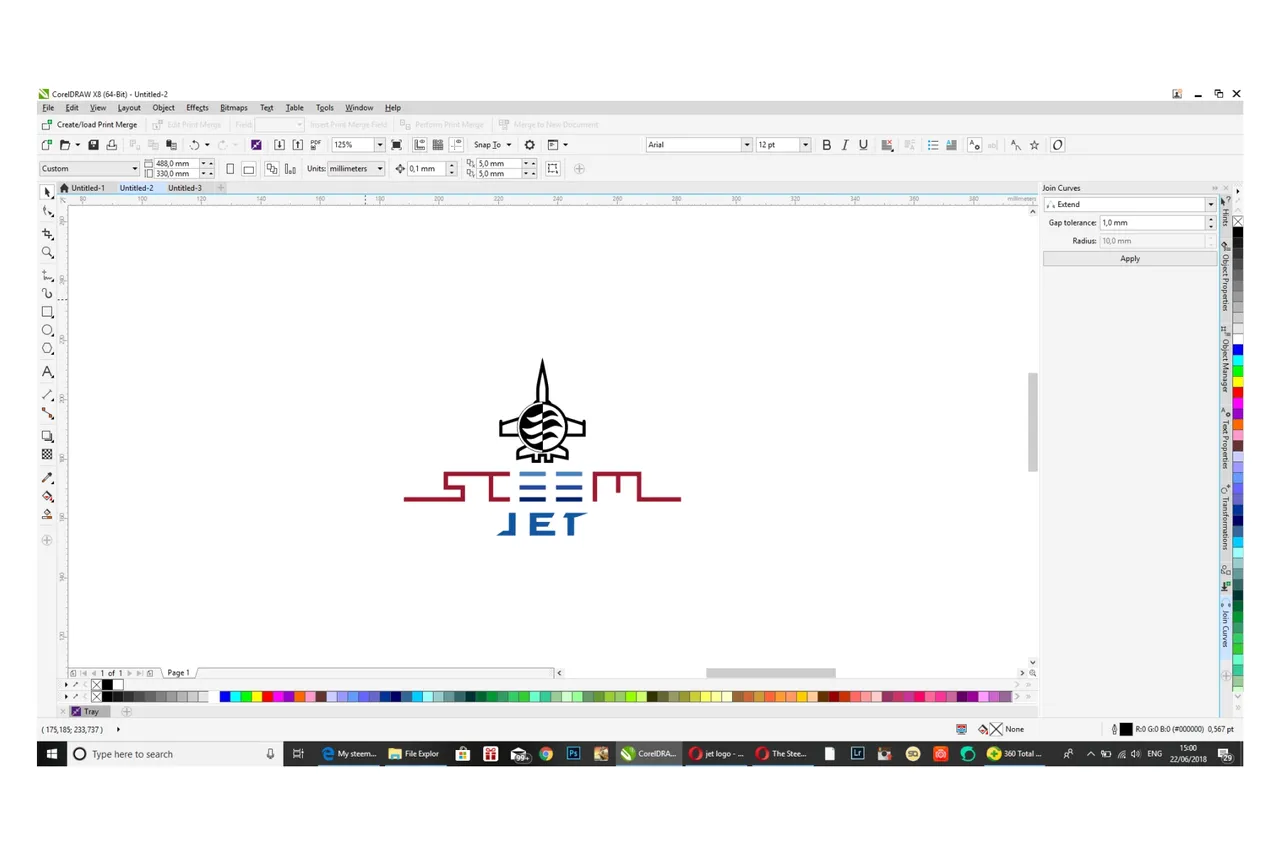Select the Artistic Media tool
The width and height of the screenshot is (1280, 854).
47,293
